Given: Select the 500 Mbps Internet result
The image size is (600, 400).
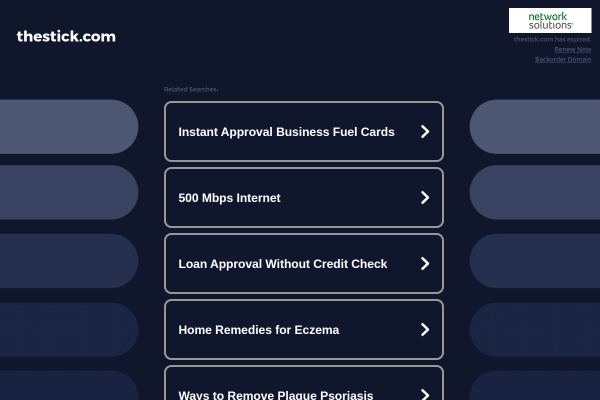Looking at the screenshot, I should click(304, 198).
